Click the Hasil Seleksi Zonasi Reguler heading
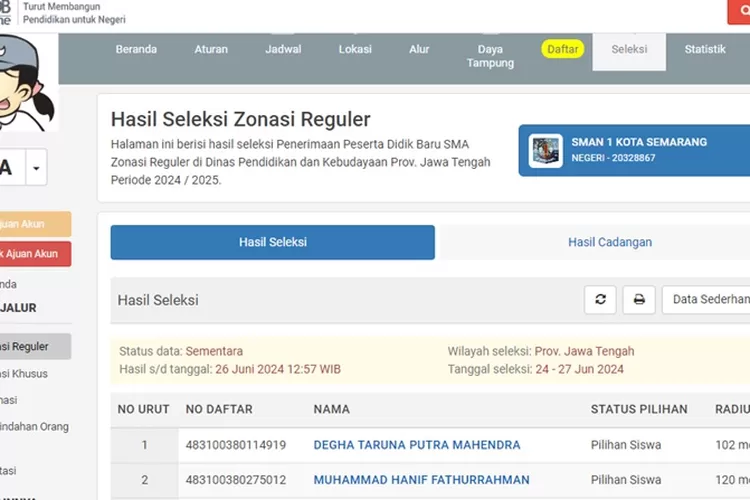 (x=241, y=120)
